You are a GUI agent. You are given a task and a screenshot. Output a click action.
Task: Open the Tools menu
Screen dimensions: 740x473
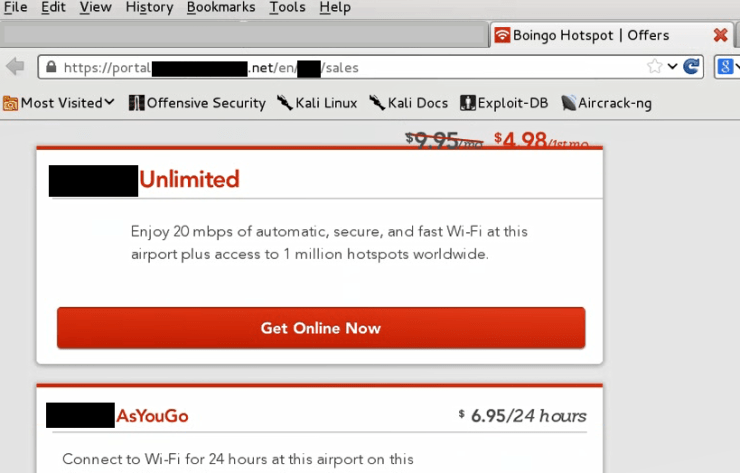(287, 8)
